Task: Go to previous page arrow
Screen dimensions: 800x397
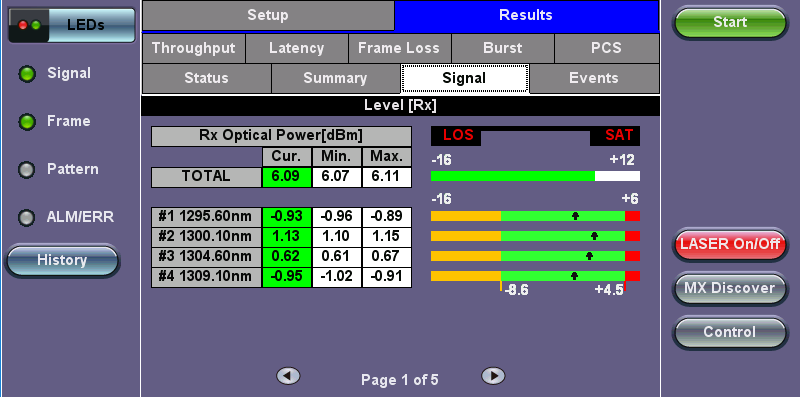Action: point(288,376)
